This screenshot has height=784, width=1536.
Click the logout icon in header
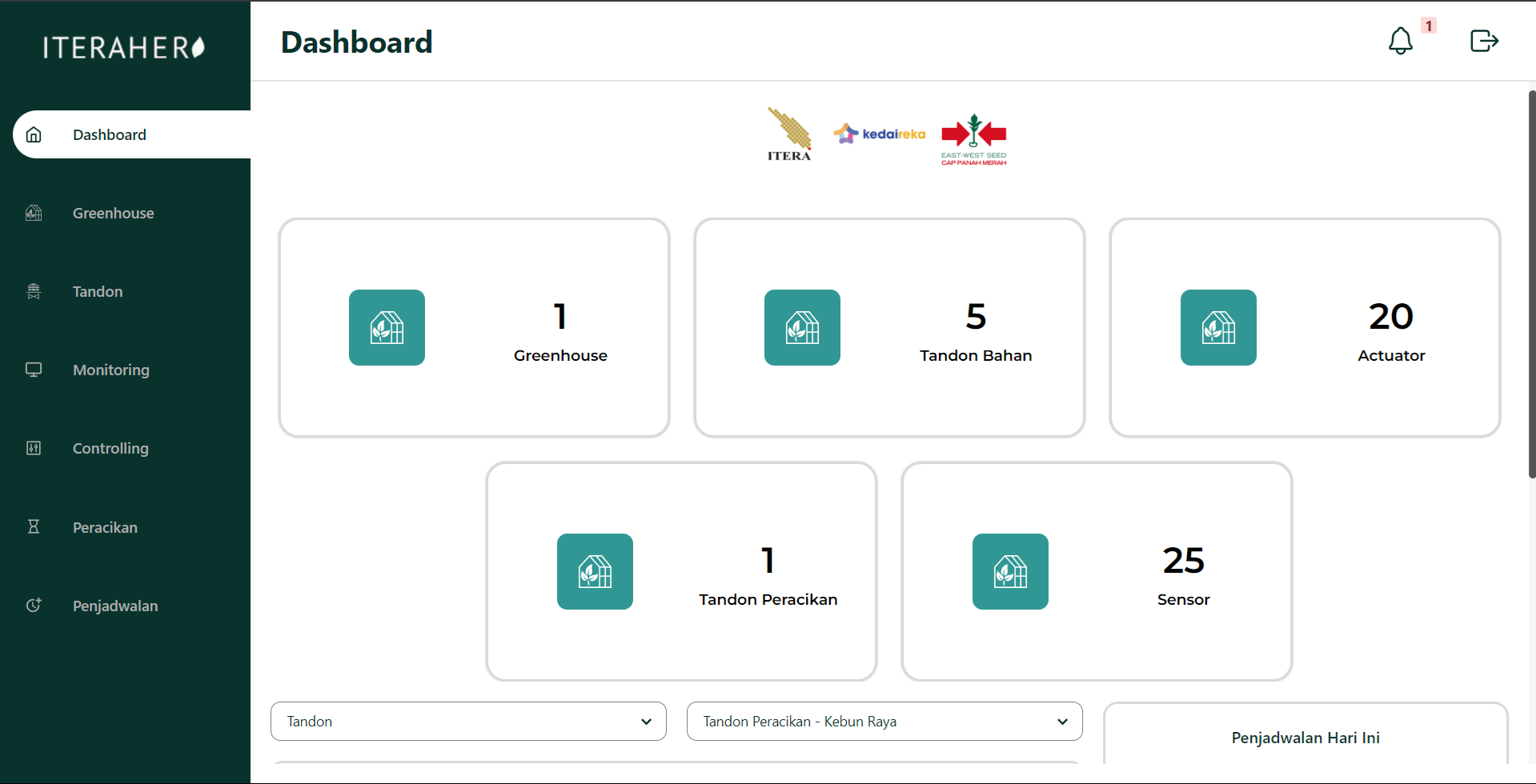(x=1483, y=41)
